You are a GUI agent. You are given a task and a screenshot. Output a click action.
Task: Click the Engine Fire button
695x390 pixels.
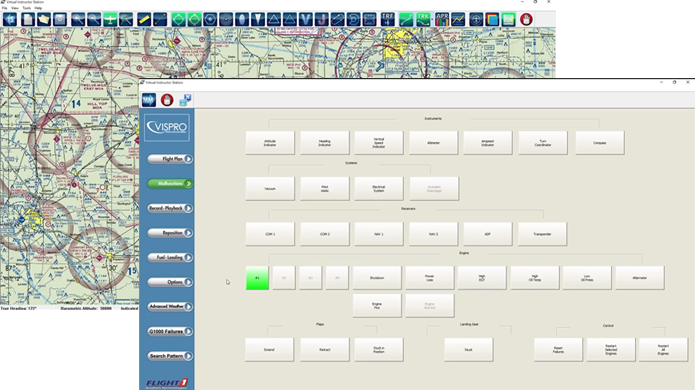(377, 305)
